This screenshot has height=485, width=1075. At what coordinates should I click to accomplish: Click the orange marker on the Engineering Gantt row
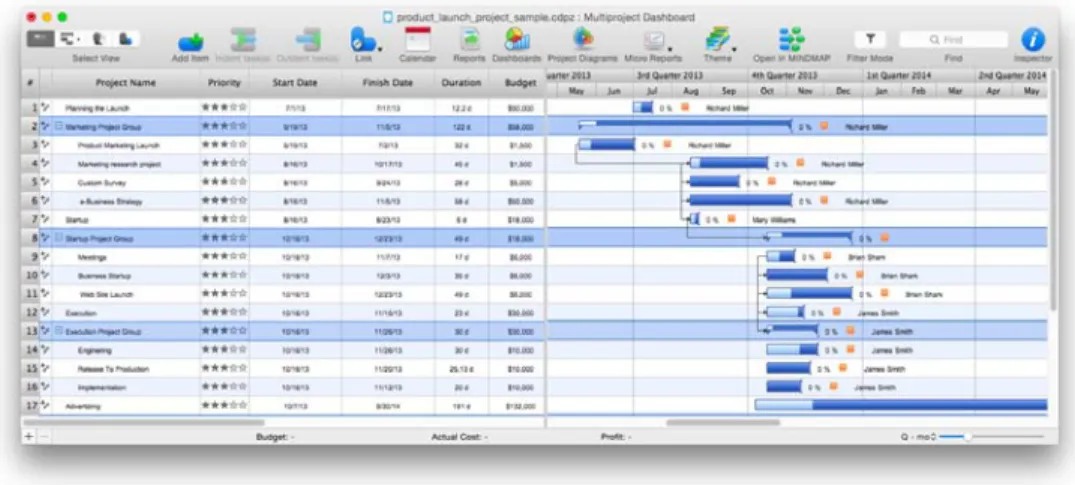pyautogui.click(x=850, y=349)
